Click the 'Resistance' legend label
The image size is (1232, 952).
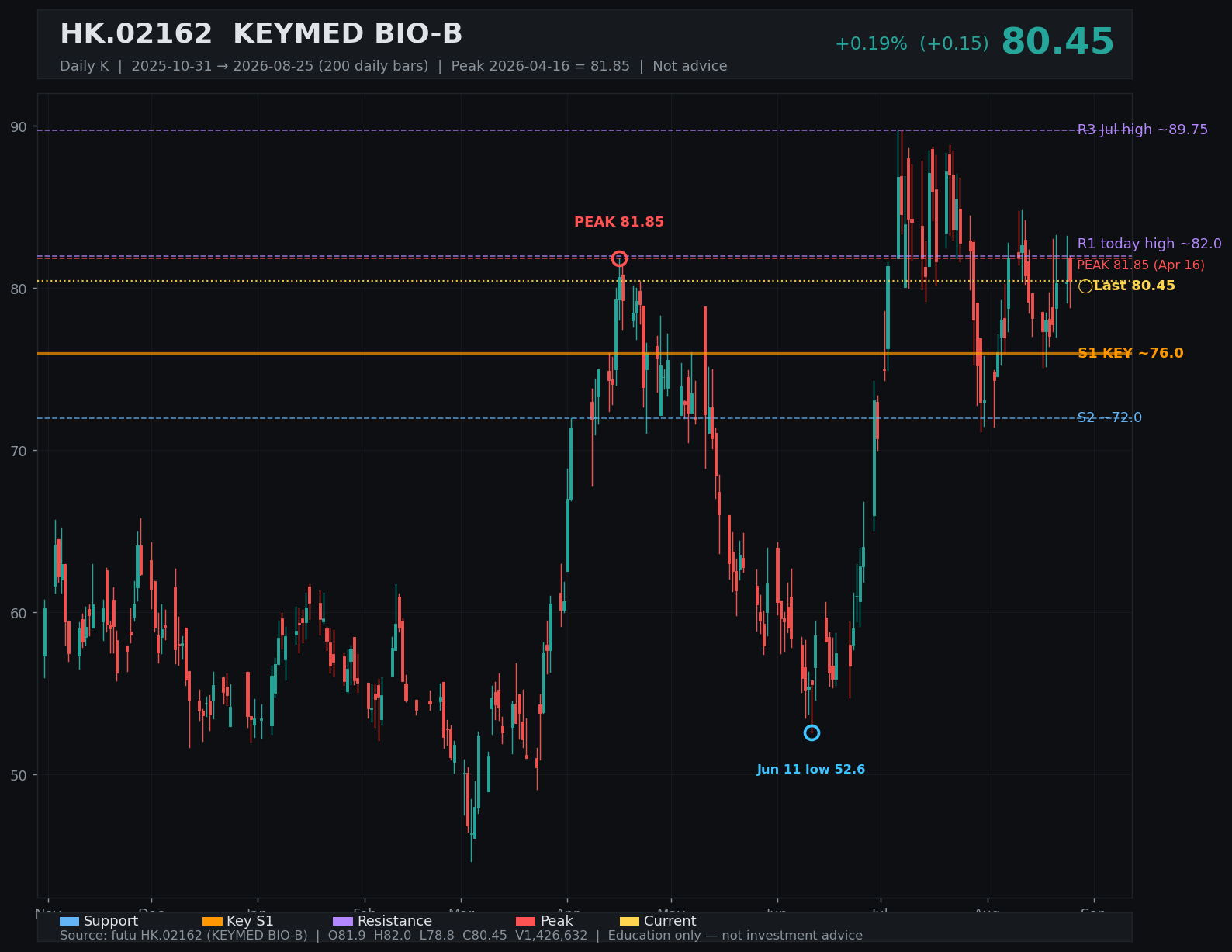pos(395,921)
